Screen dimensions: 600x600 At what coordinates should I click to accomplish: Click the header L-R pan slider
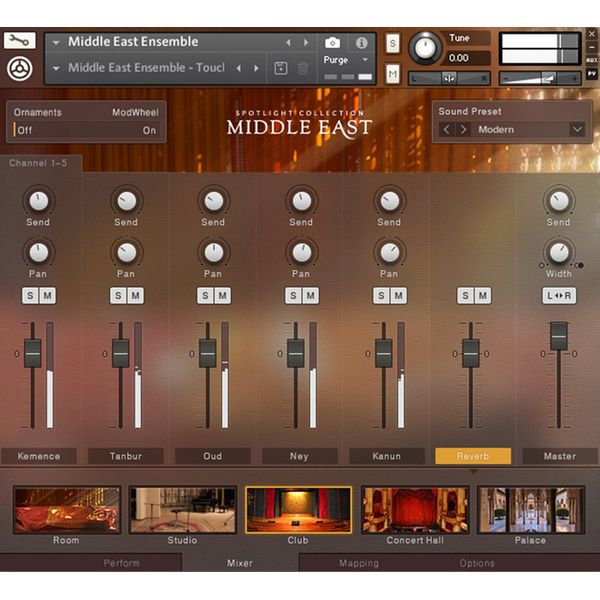(449, 78)
